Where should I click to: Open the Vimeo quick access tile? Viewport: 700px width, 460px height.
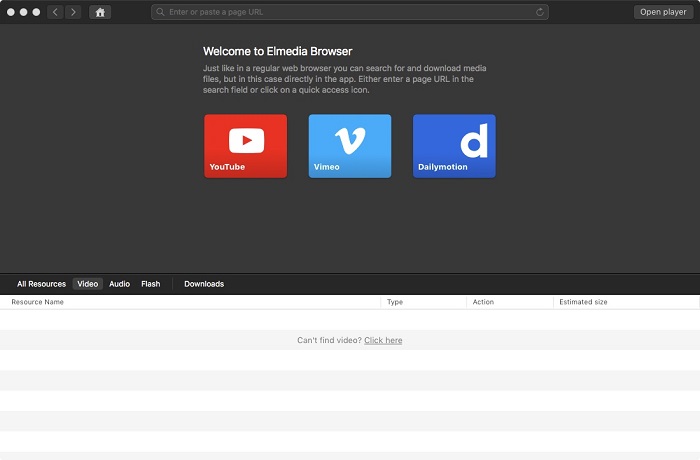pos(350,146)
